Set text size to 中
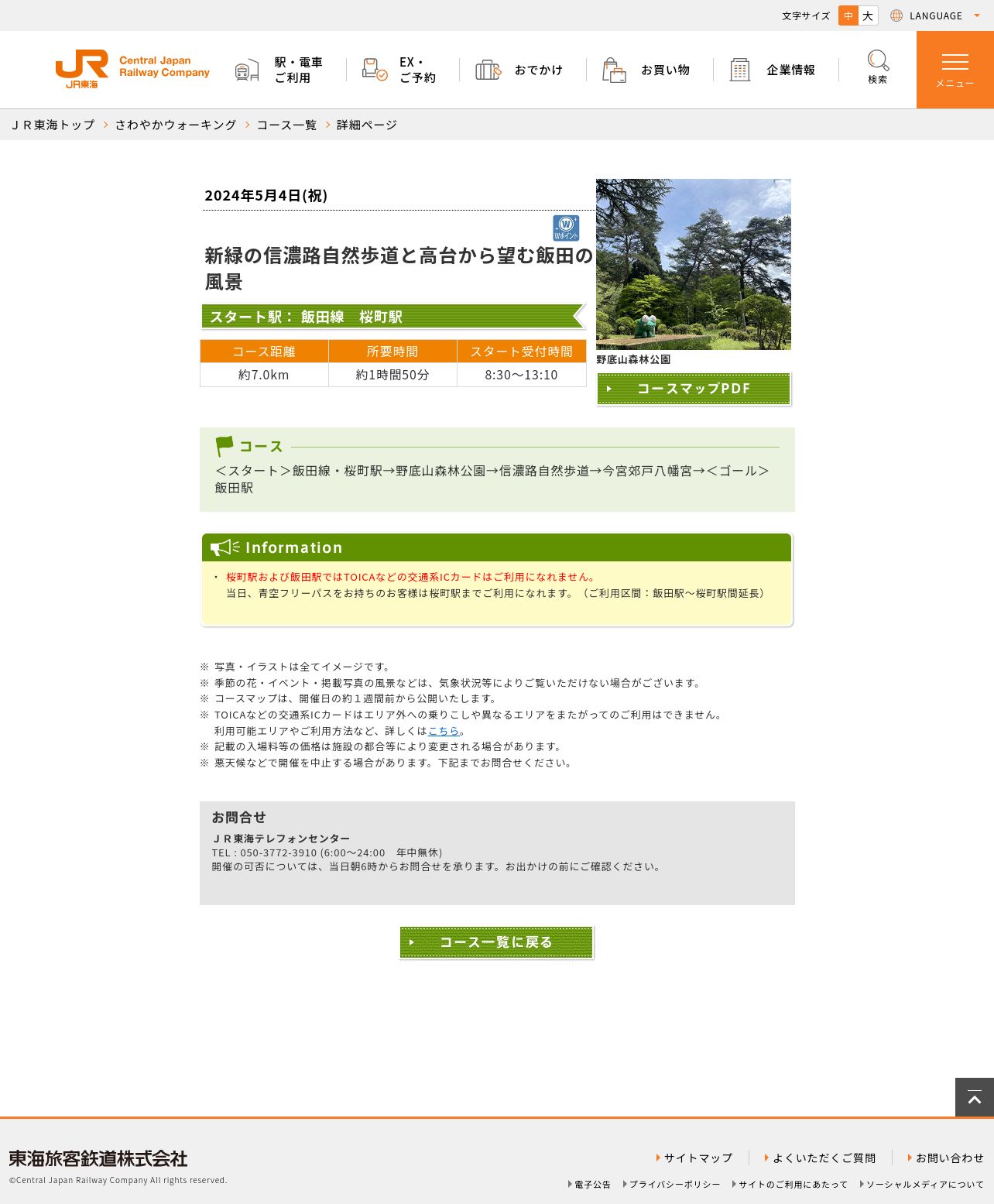 pyautogui.click(x=848, y=15)
